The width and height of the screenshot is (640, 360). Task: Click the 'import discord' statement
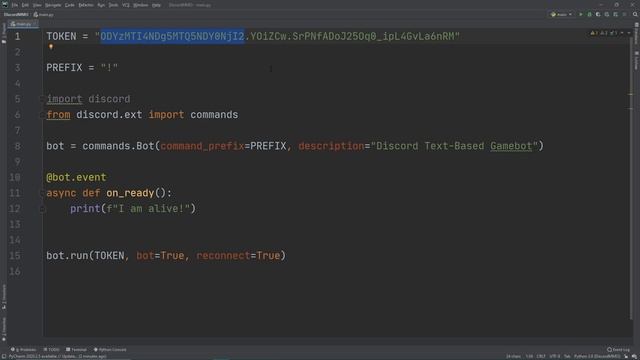coord(88,99)
